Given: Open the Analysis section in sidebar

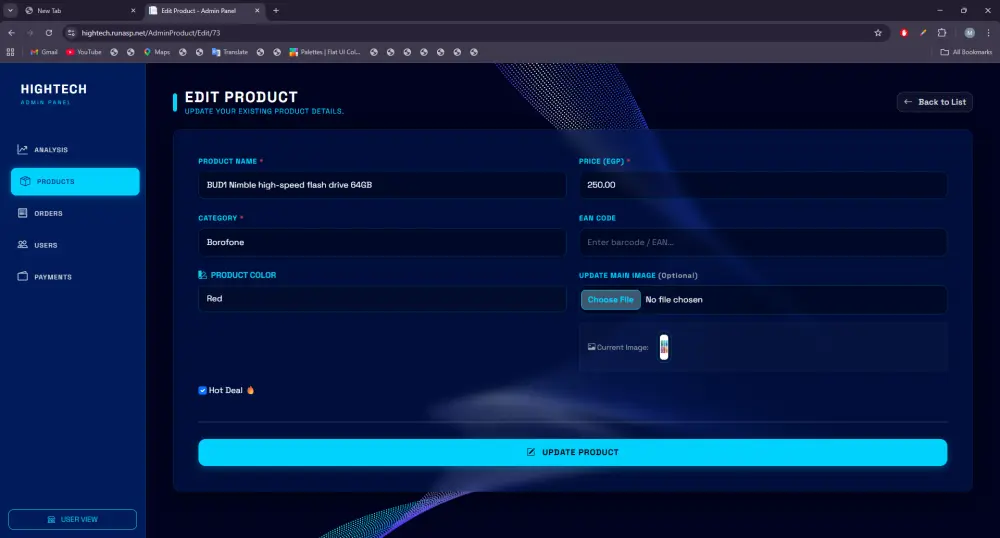Looking at the screenshot, I should pos(75,150).
